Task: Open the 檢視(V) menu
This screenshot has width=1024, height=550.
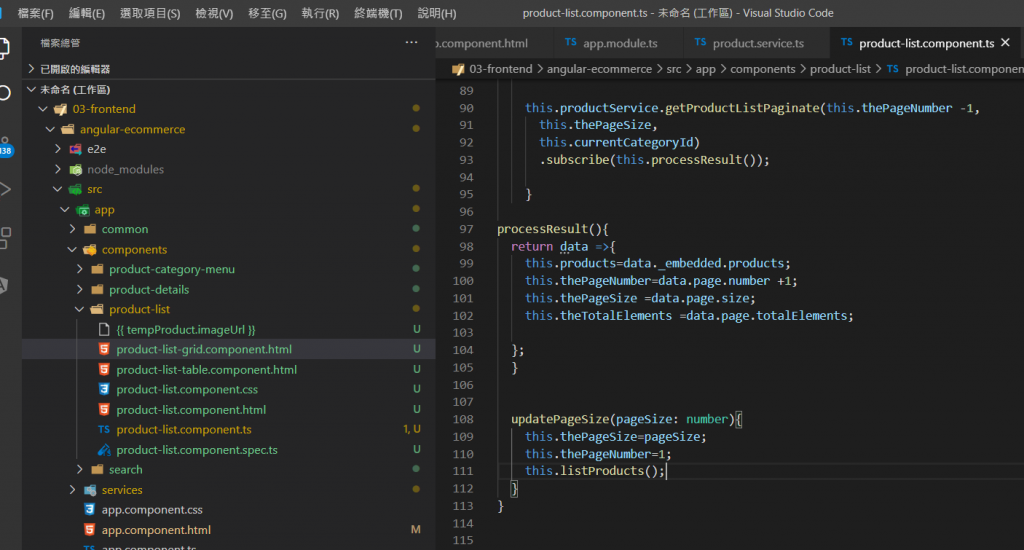Action: [x=214, y=13]
